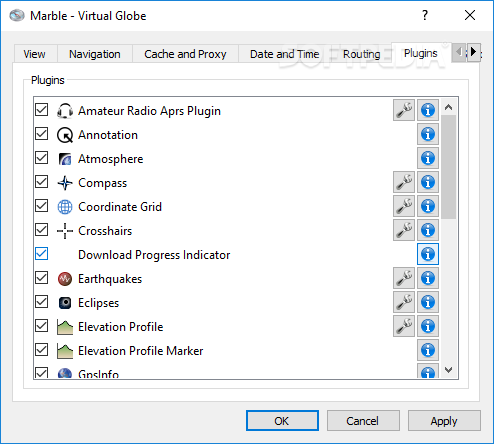Open configure wrench for Coordinate Grid

pos(404,206)
